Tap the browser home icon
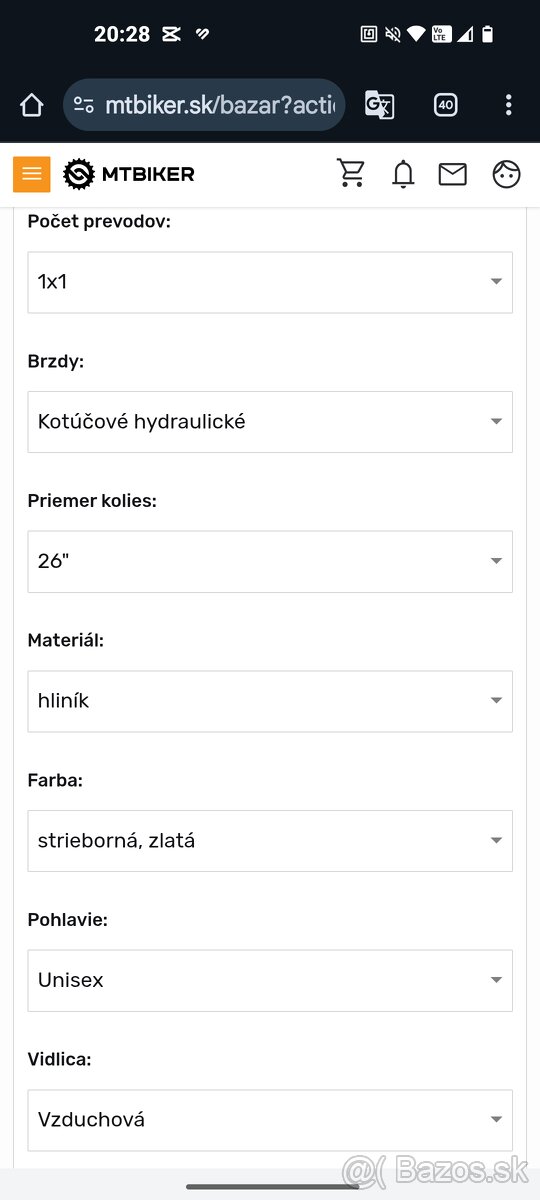The height and width of the screenshot is (1200, 540). (x=32, y=105)
